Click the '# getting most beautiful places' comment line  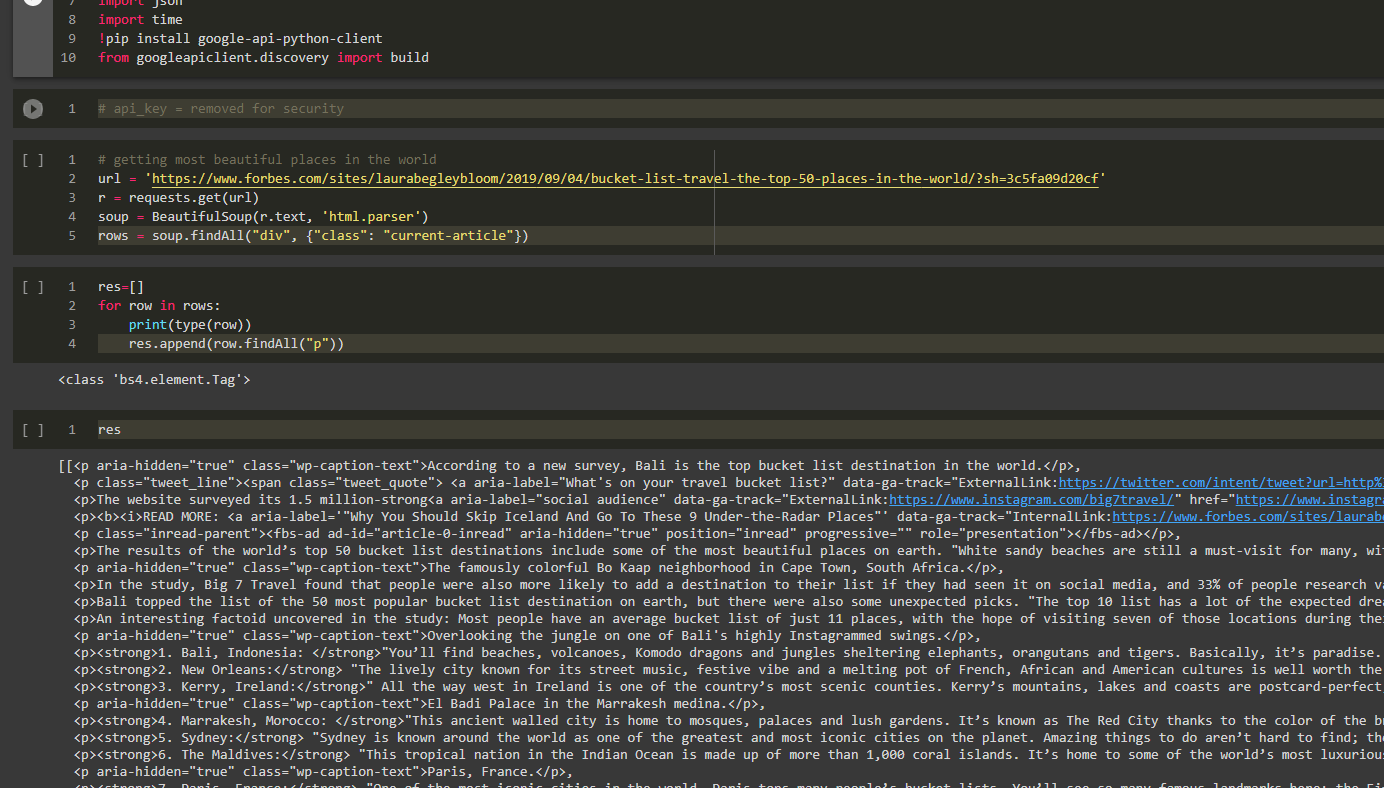[267, 160]
